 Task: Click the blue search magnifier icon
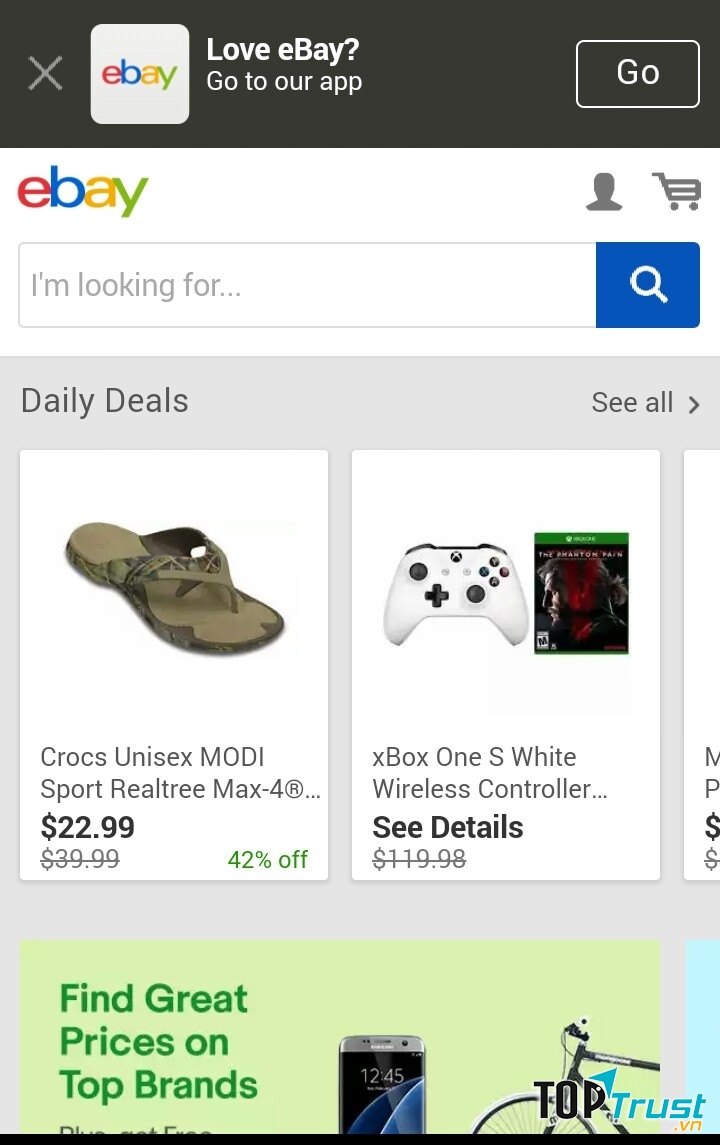(x=648, y=285)
